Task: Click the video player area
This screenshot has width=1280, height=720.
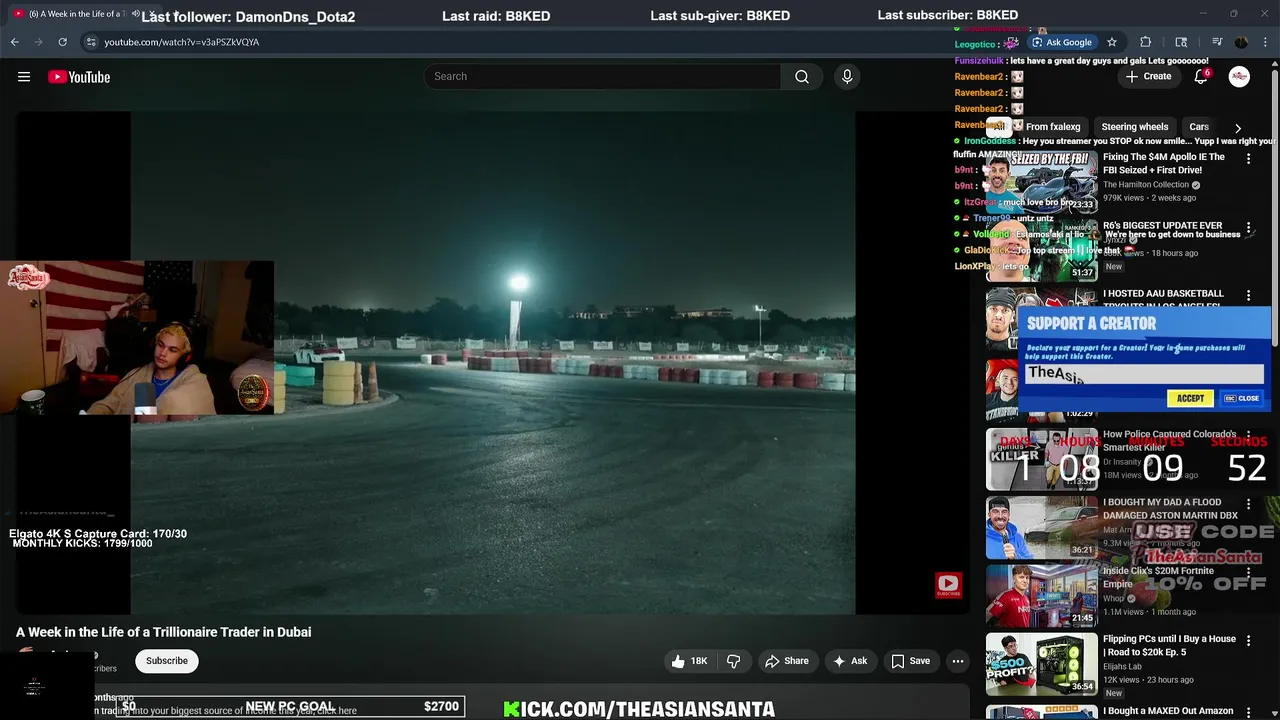Action: pos(493,362)
